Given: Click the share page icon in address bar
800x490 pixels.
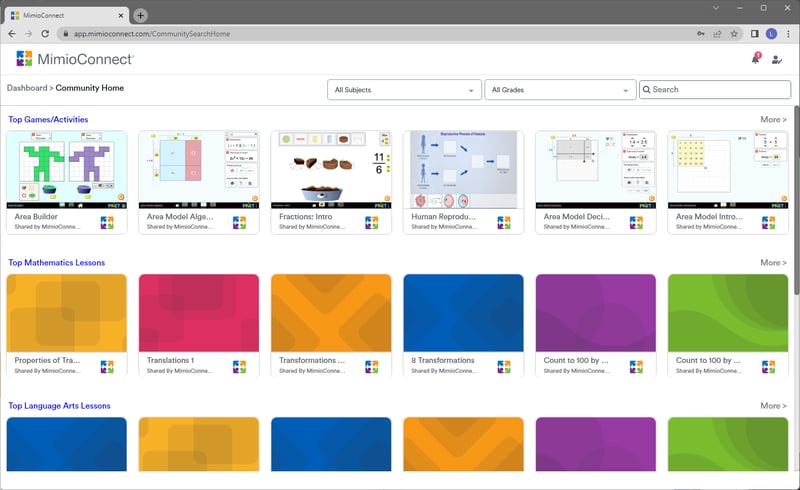Looking at the screenshot, I should tap(717, 34).
